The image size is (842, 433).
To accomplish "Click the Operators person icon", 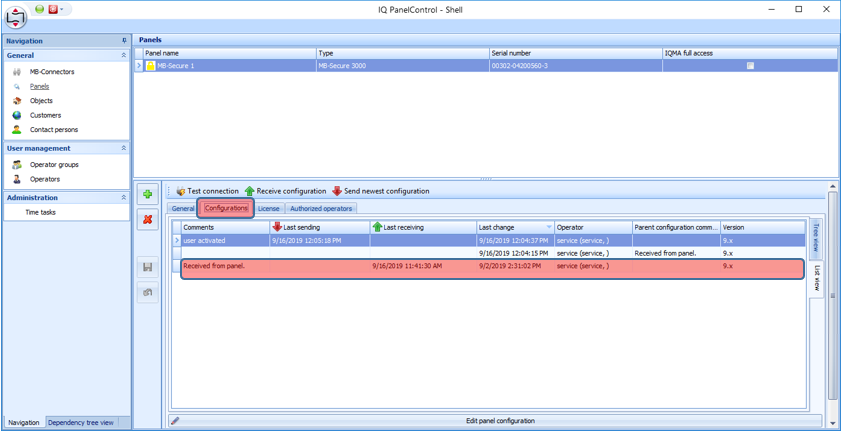I will (x=17, y=179).
